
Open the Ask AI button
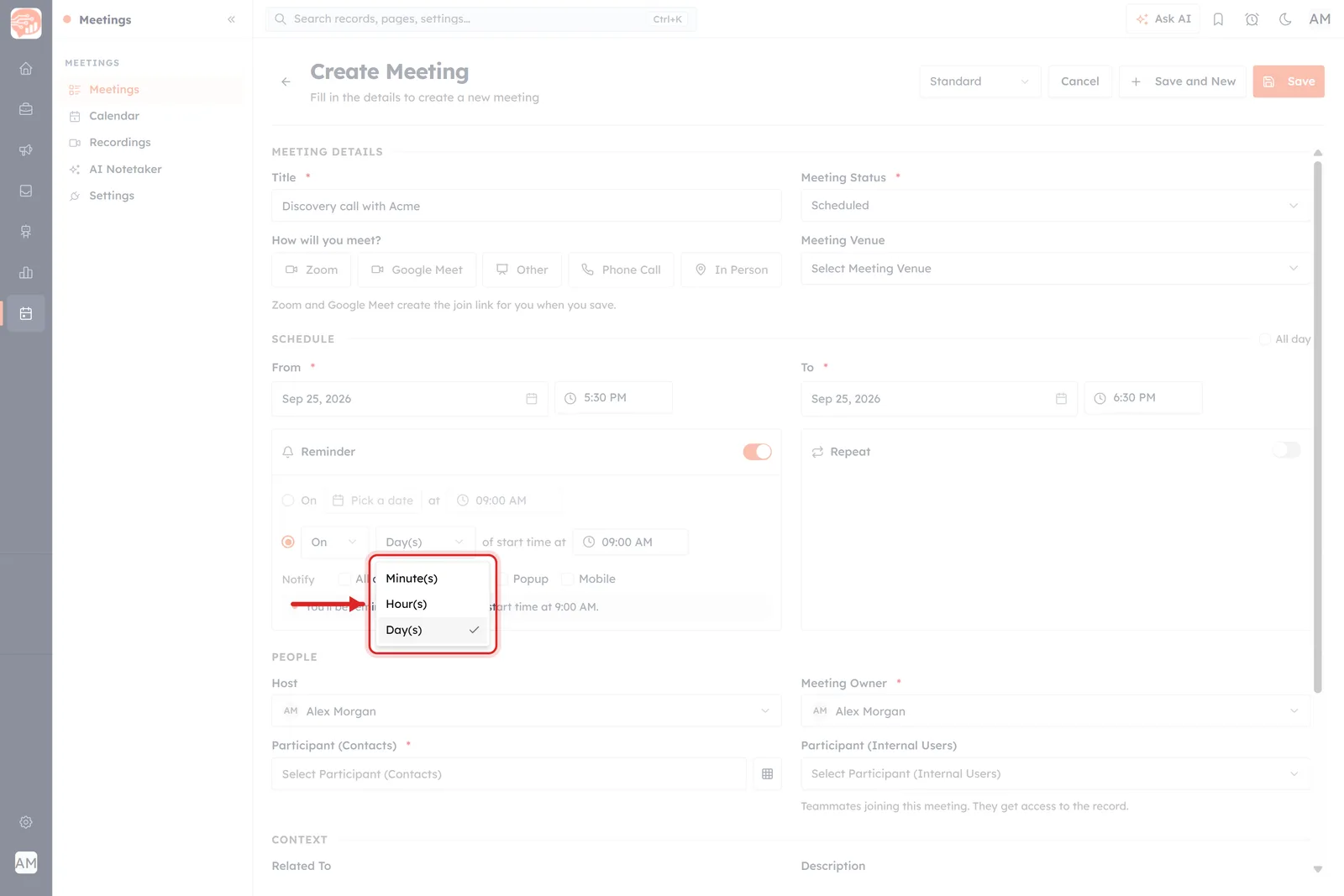pos(1163,19)
